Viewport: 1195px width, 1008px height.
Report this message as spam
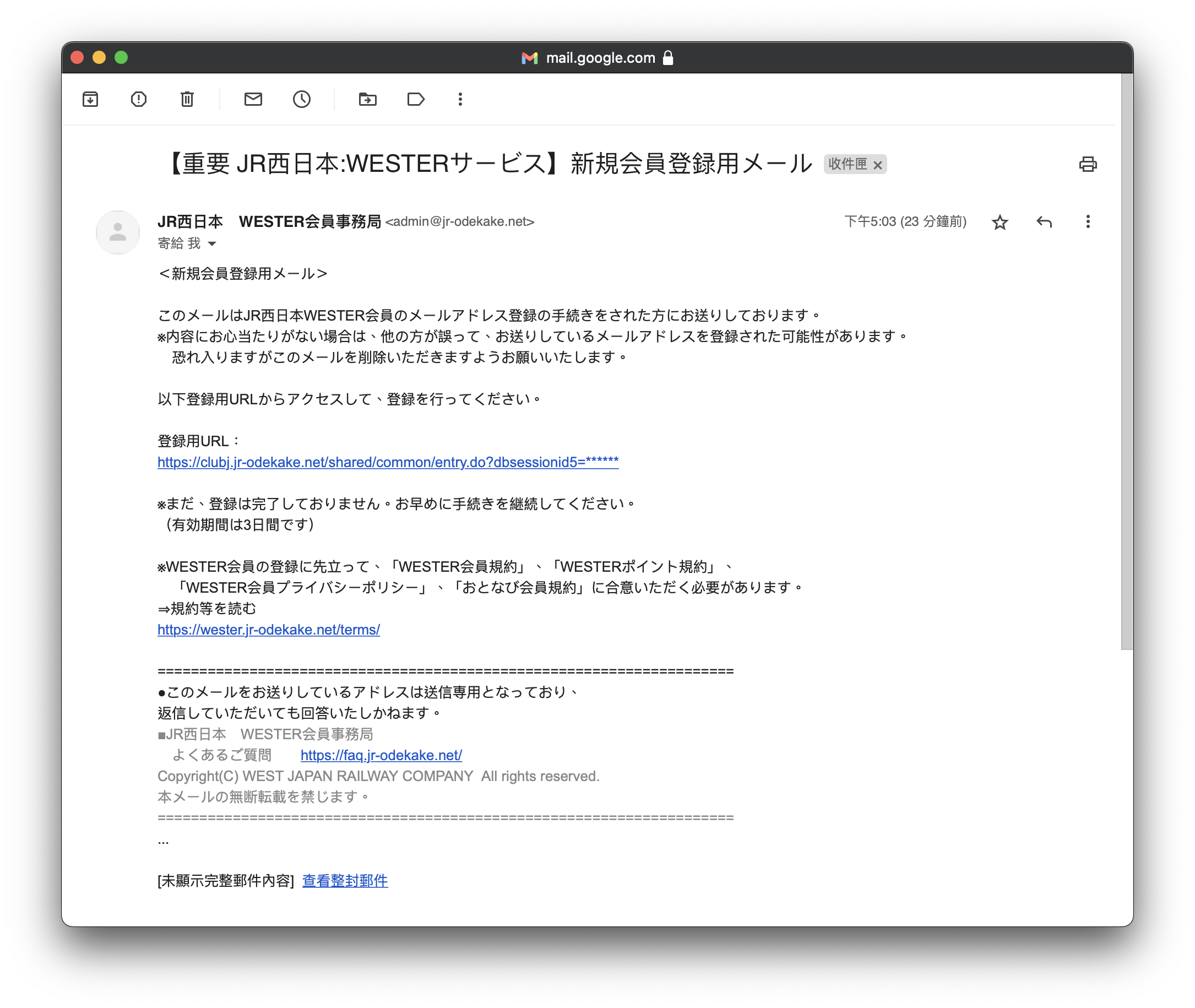[138, 100]
